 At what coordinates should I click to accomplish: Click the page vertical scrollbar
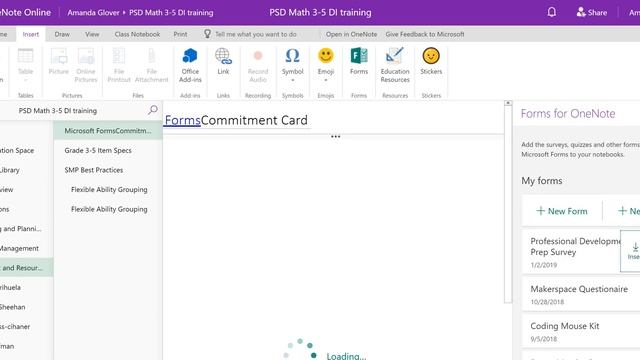(508, 204)
